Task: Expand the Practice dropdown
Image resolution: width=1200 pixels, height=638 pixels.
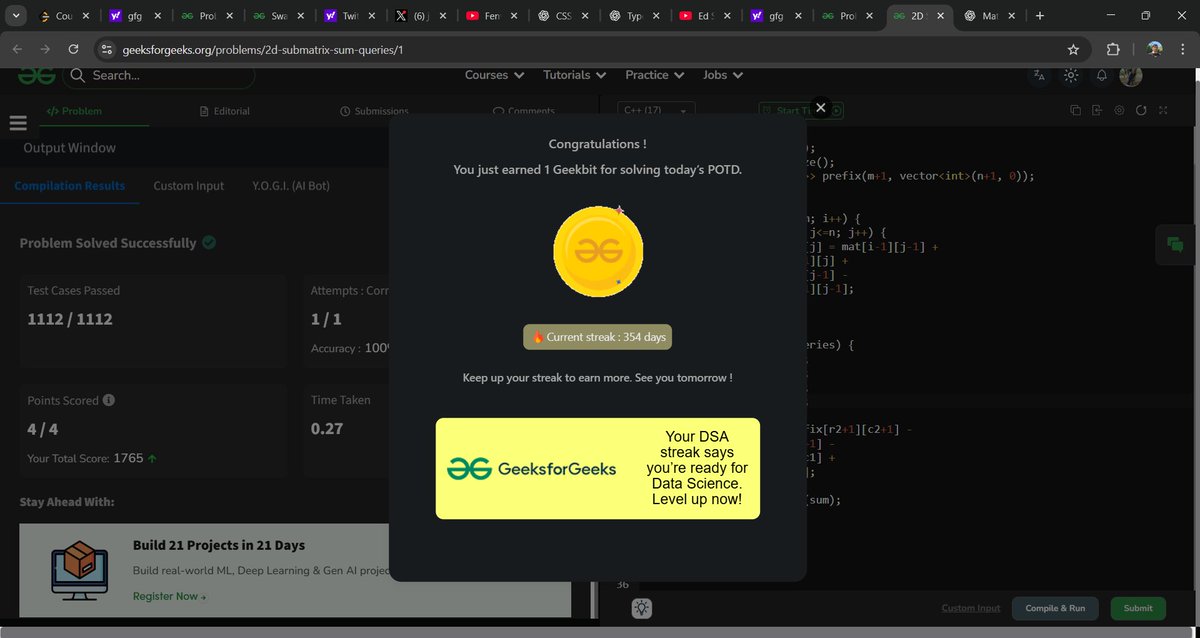Action: coord(654,75)
